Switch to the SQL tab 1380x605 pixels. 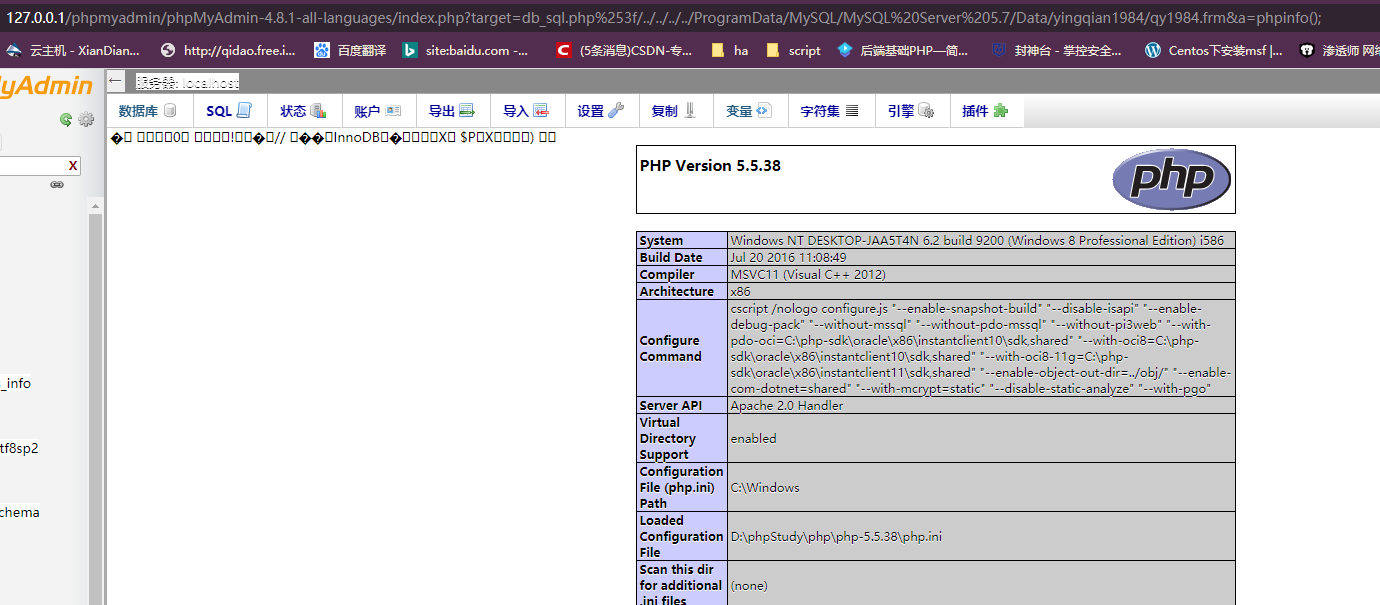(229, 111)
